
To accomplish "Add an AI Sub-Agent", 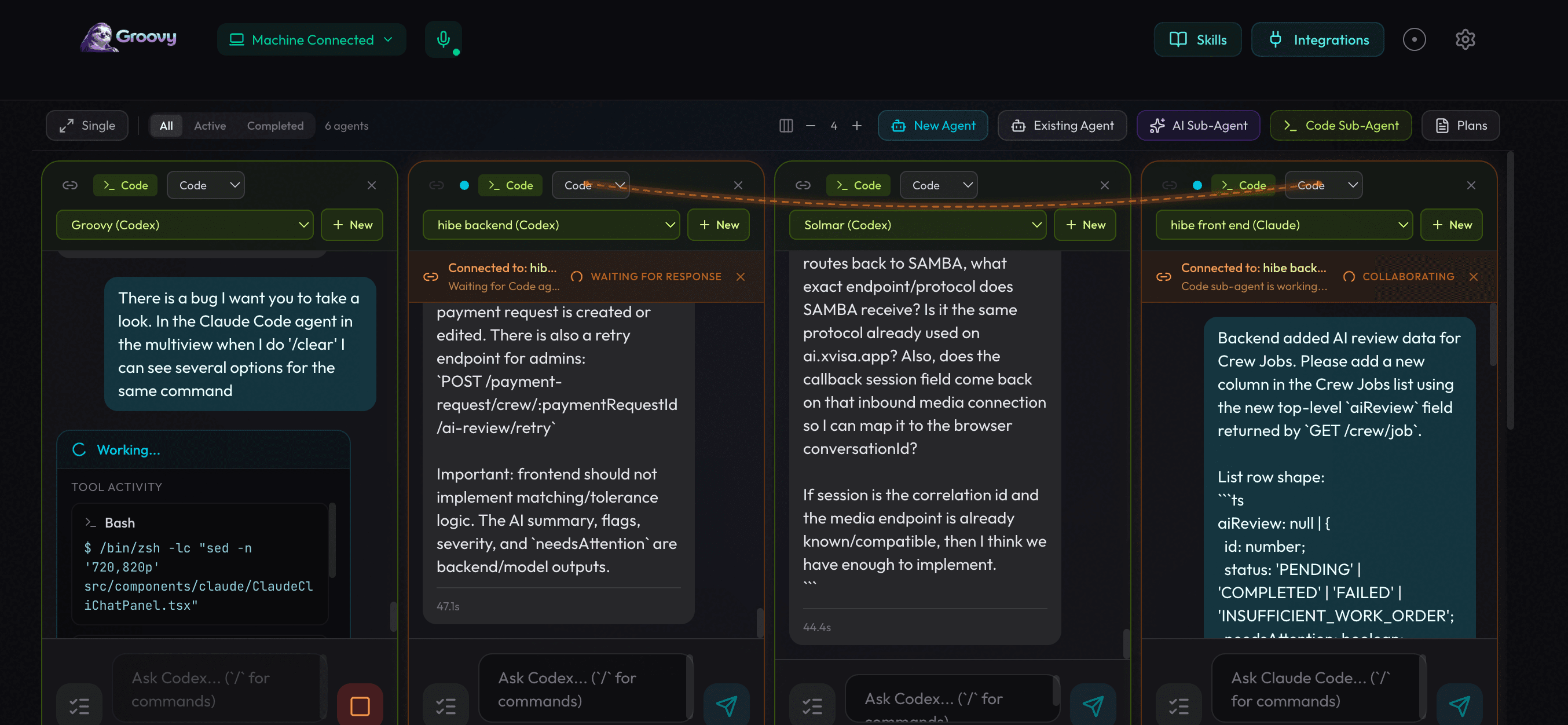I will click(1198, 126).
